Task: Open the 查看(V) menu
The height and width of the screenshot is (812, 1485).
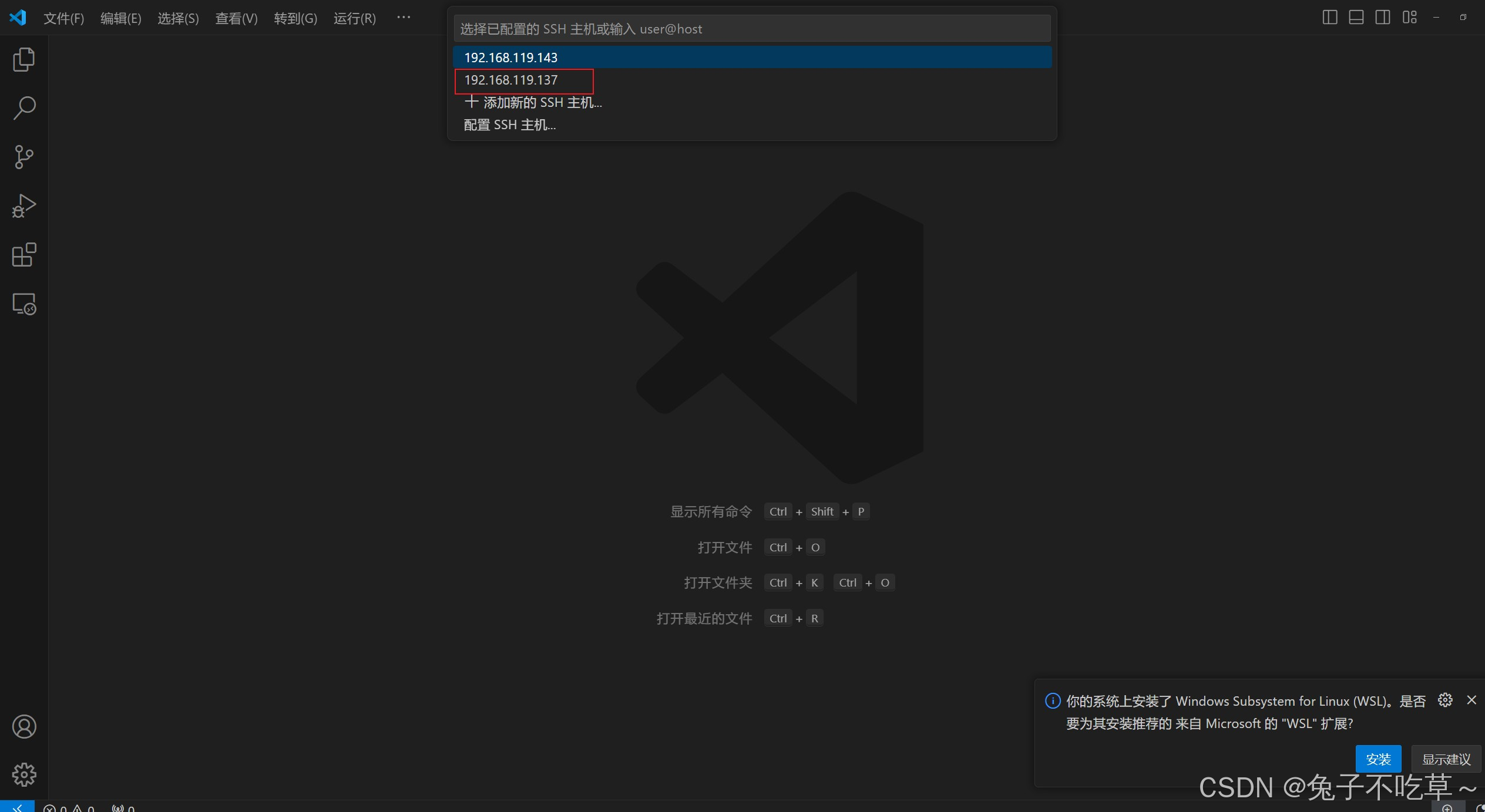Action: point(236,18)
